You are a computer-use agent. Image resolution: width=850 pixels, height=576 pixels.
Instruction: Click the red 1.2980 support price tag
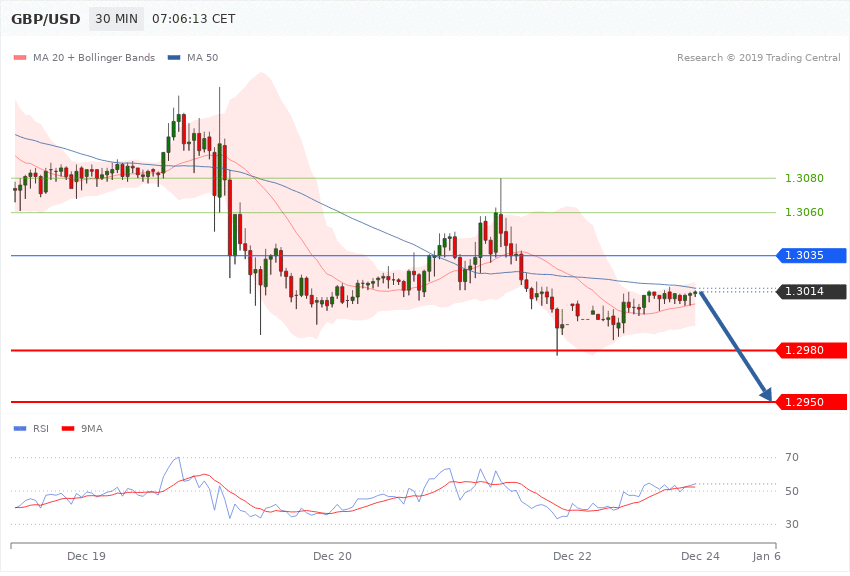tap(812, 351)
